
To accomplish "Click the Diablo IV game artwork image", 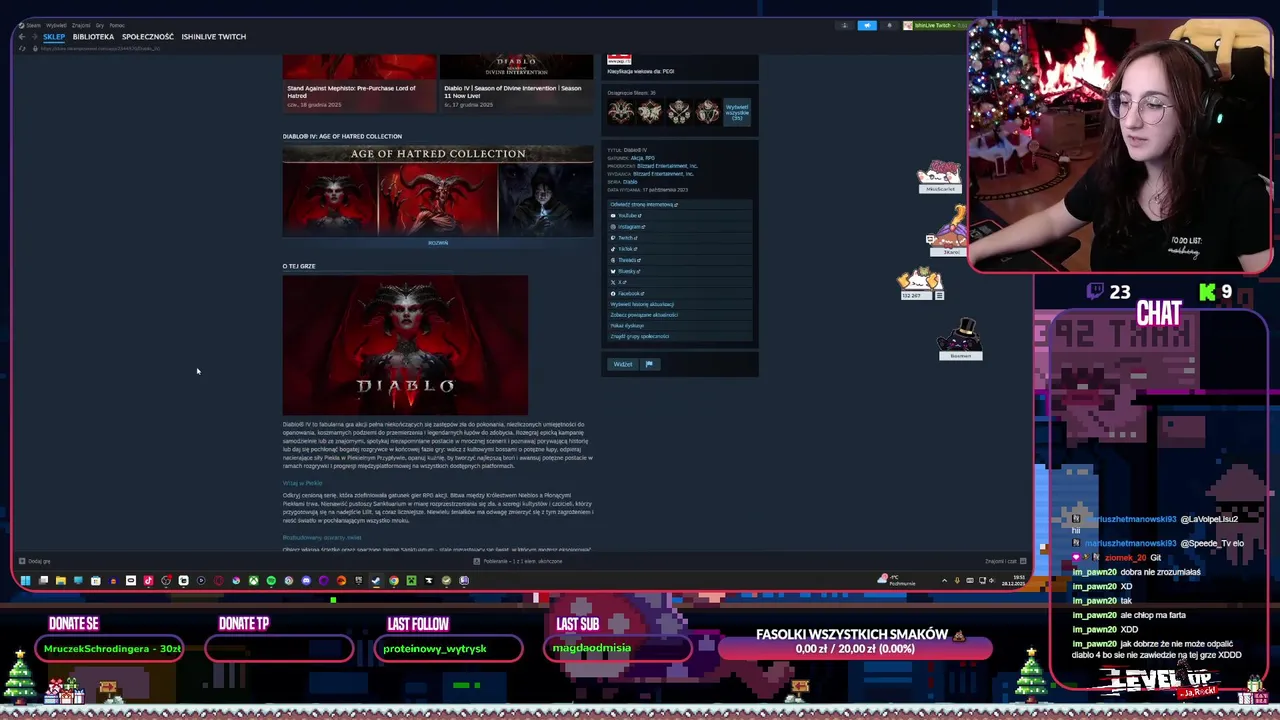I will point(405,345).
